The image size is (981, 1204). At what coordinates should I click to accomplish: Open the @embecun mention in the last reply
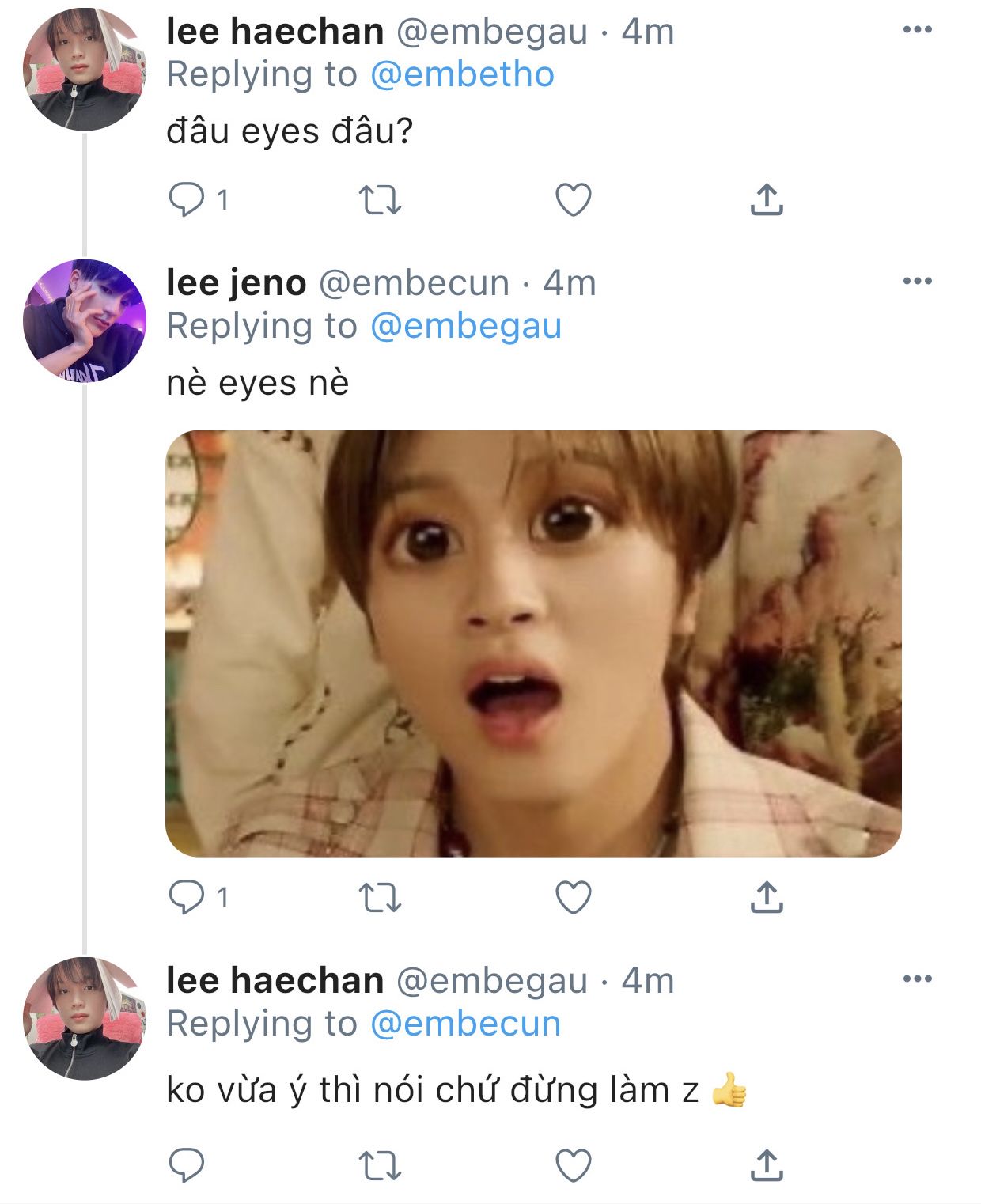click(465, 1024)
